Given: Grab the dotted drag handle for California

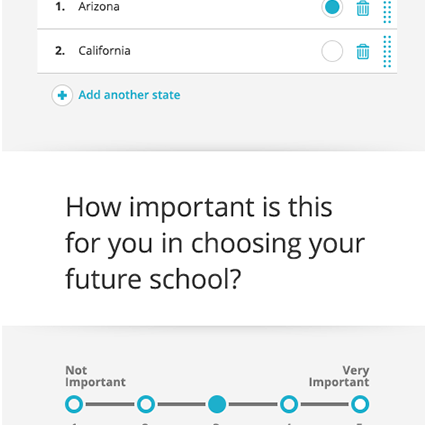Looking at the screenshot, I should pyautogui.click(x=387, y=51).
